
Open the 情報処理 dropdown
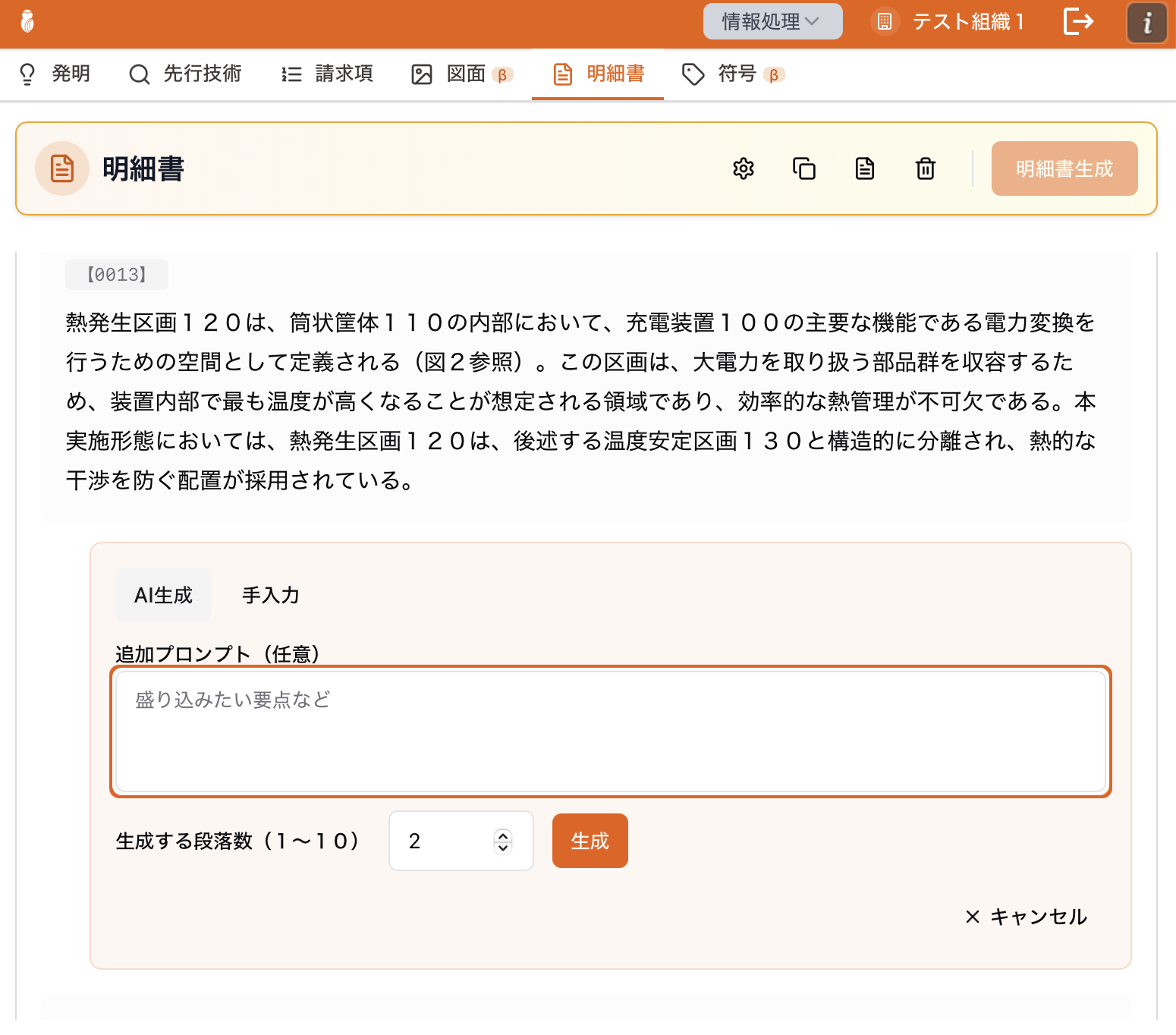[x=772, y=21]
